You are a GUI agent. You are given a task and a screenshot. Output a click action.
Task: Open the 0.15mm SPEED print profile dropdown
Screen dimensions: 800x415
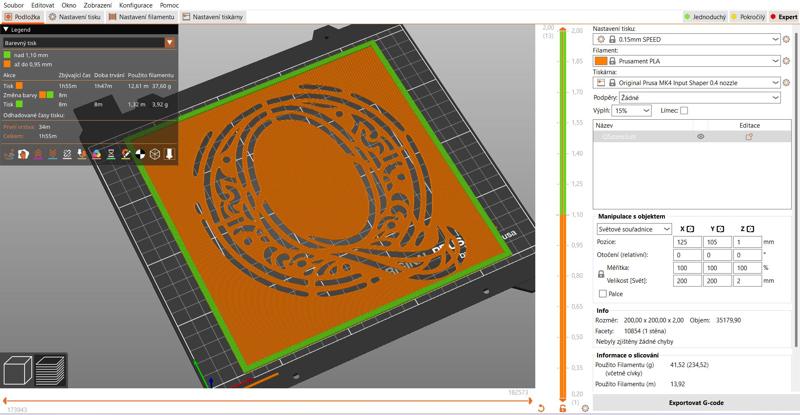coord(687,39)
